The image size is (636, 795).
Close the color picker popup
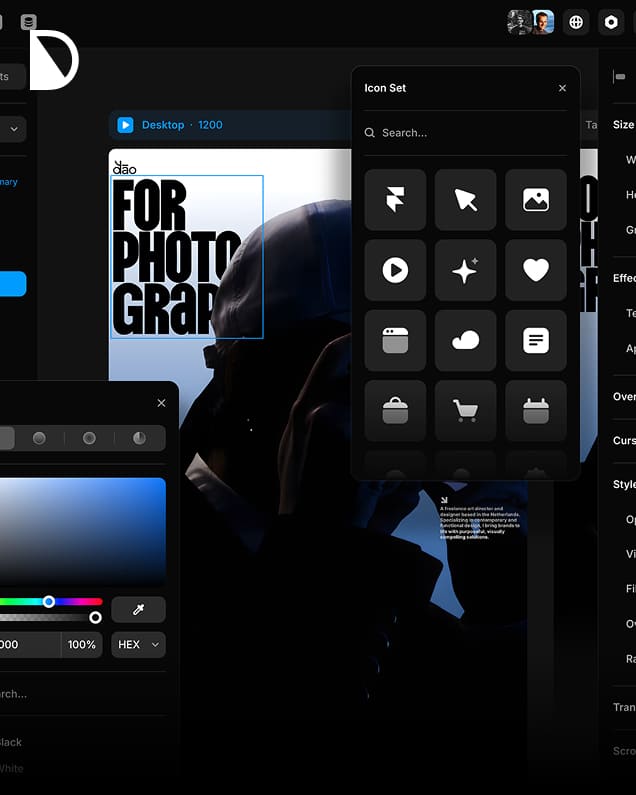click(x=161, y=403)
